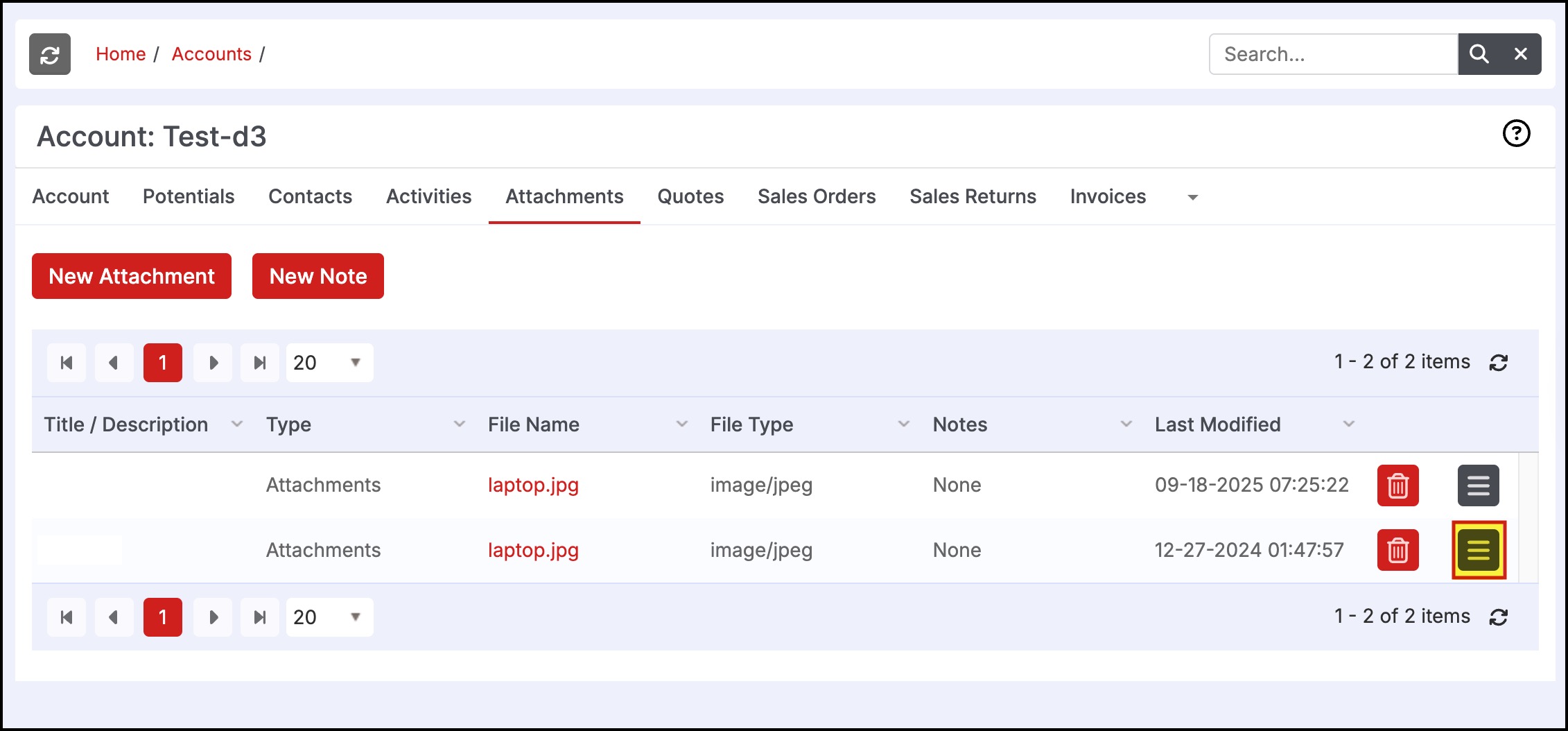Refresh the grid using top pager reload icon
Viewport: 1568px width, 731px height.
(1499, 363)
